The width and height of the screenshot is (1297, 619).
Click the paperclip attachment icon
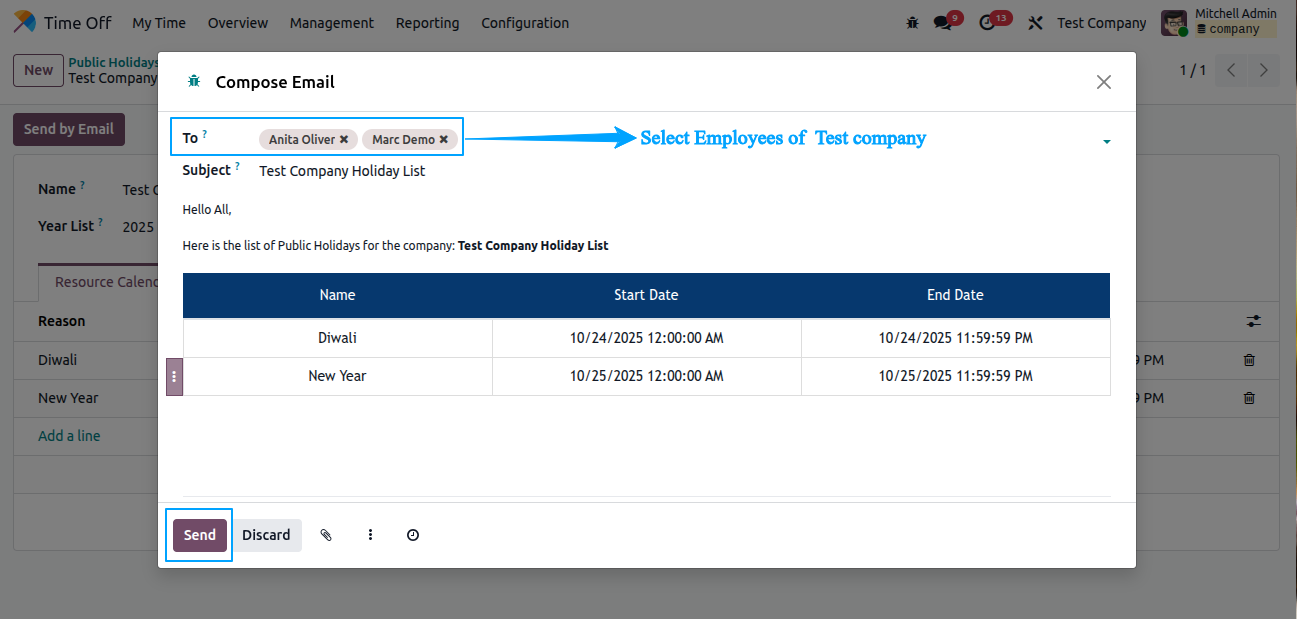pos(325,535)
